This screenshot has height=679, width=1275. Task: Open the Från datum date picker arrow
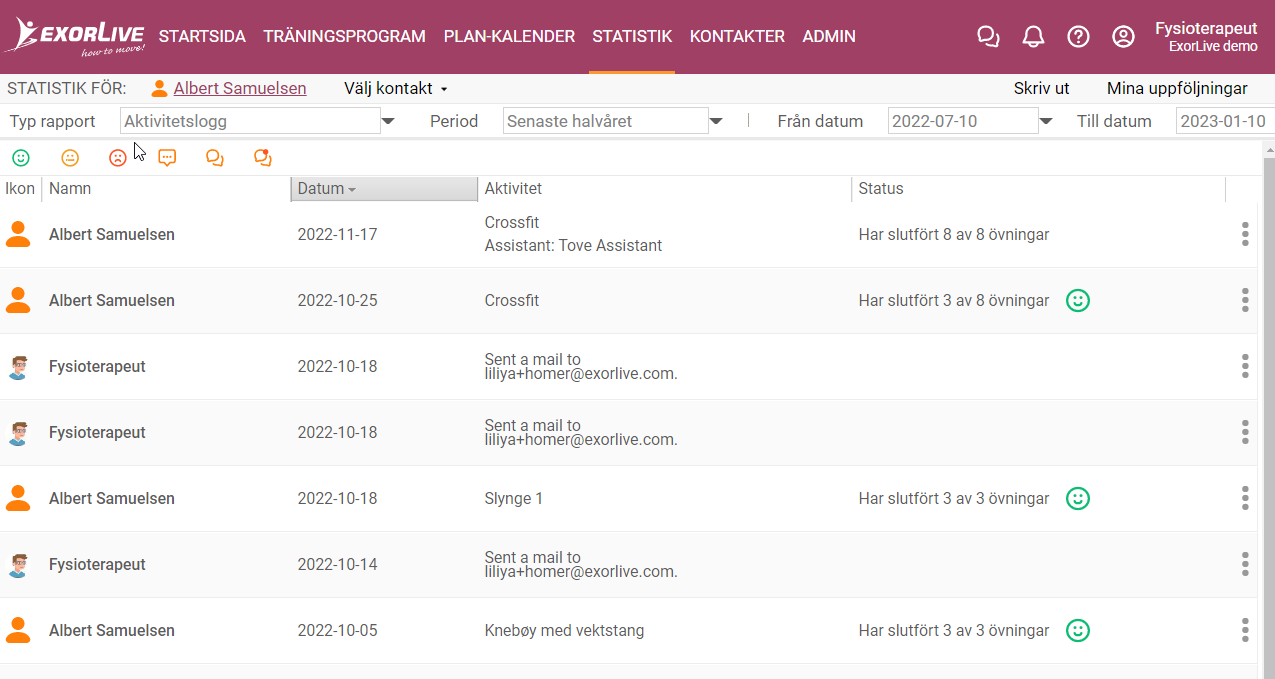click(1046, 122)
